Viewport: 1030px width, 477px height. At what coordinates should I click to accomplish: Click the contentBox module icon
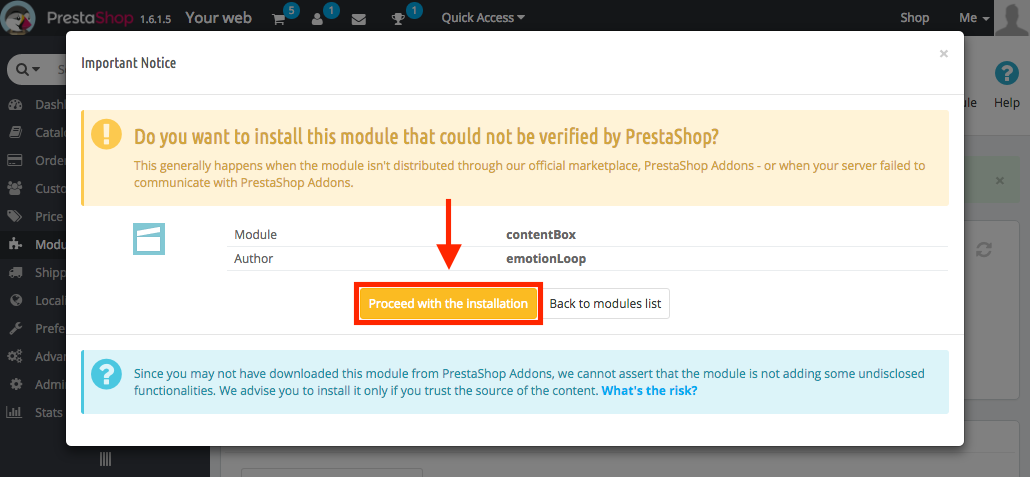click(x=149, y=238)
